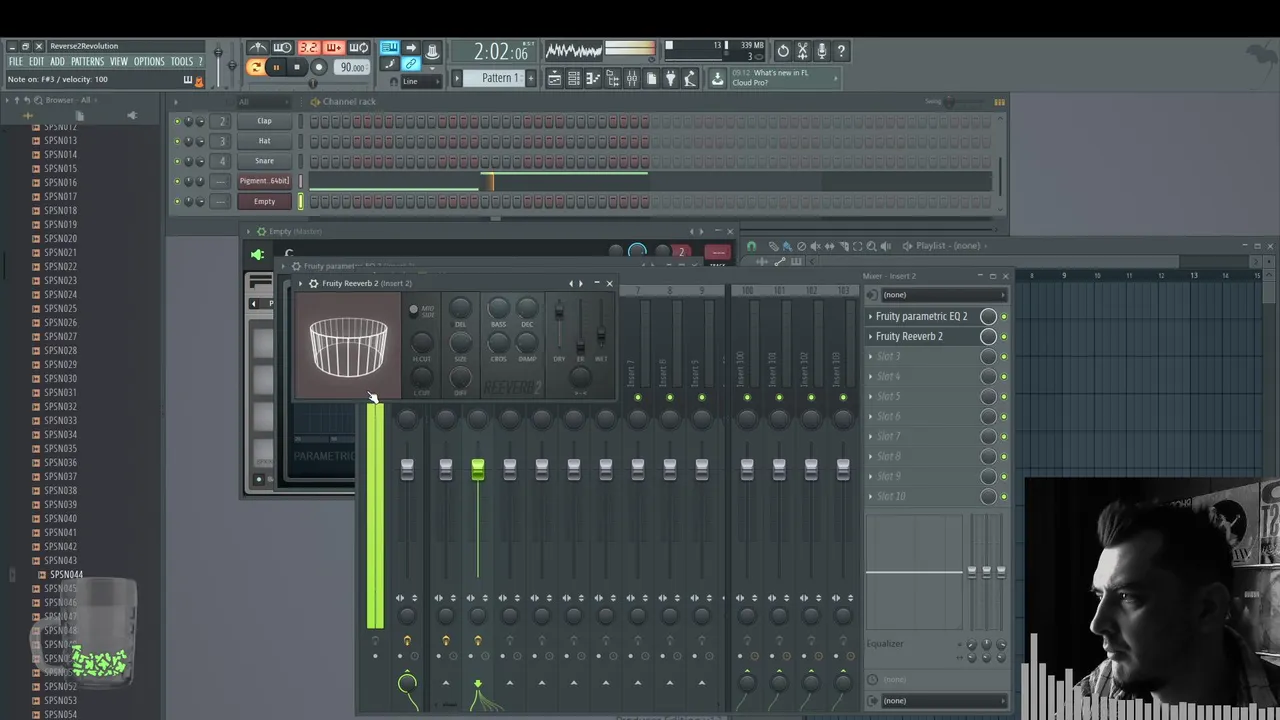Open the EDIT menu

[x=35, y=62]
